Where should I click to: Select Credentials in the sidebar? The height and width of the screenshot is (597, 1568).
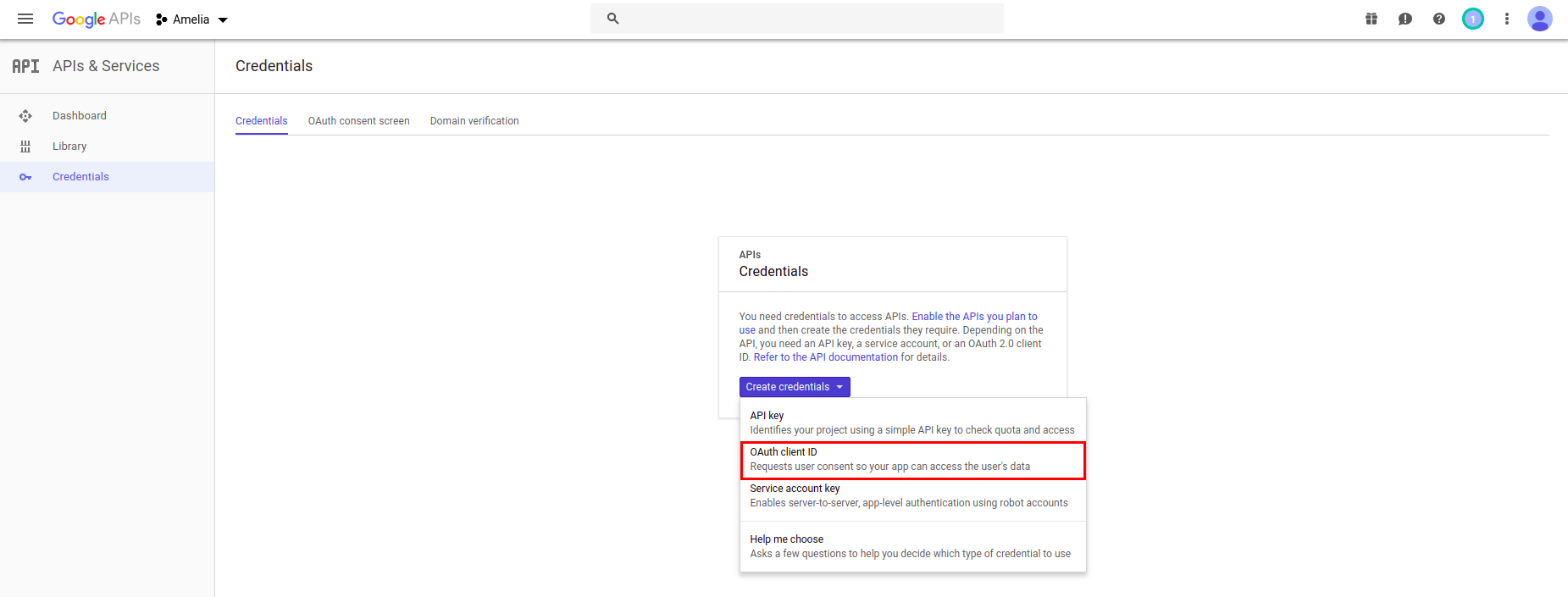coord(107,177)
